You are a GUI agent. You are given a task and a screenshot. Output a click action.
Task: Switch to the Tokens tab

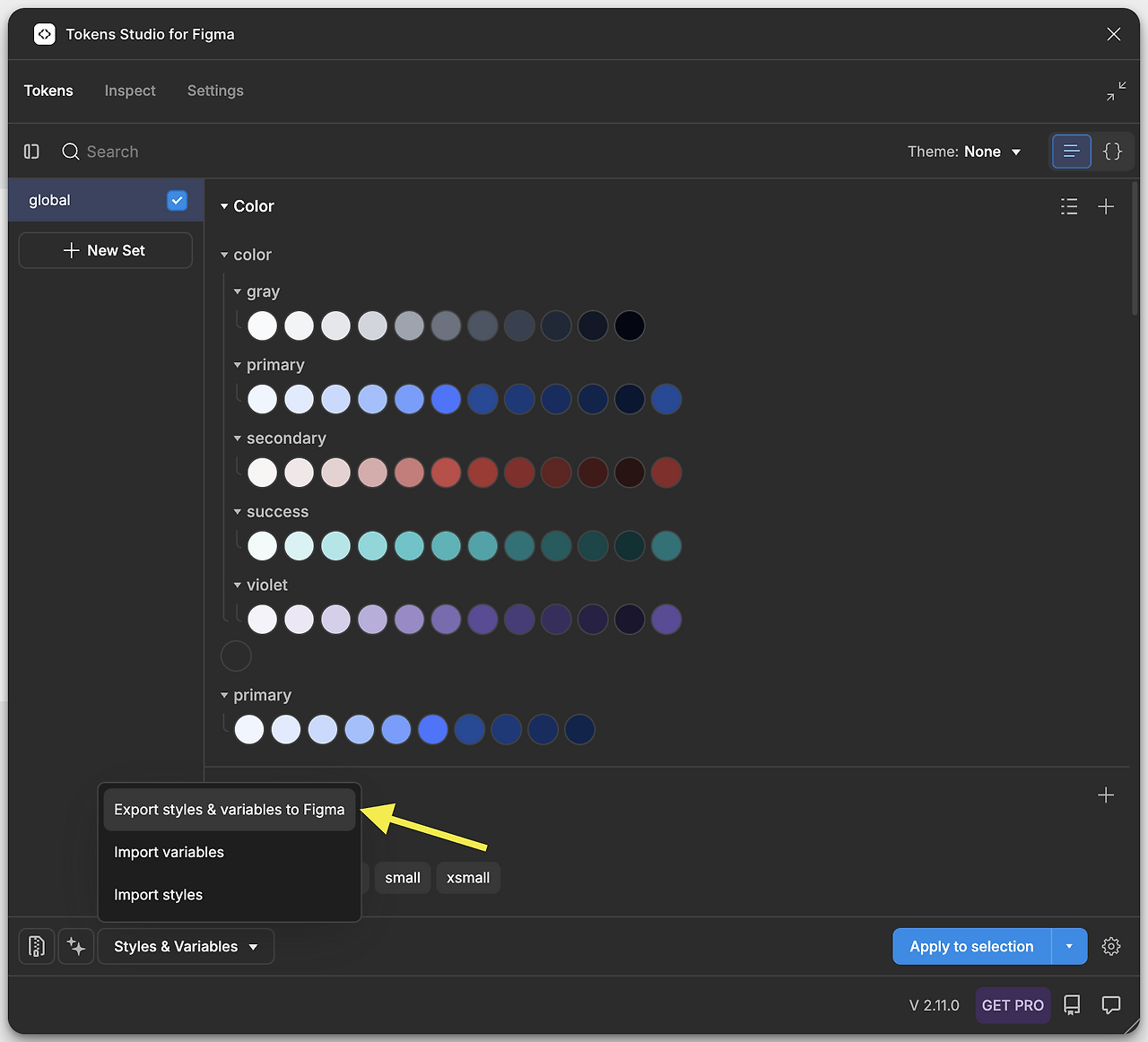tap(48, 91)
